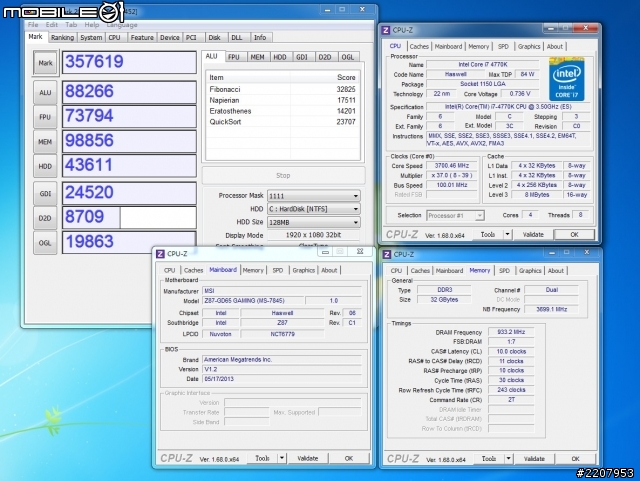Select the D2D score detail tab
Viewport: 640px width, 481px height.
point(324,57)
